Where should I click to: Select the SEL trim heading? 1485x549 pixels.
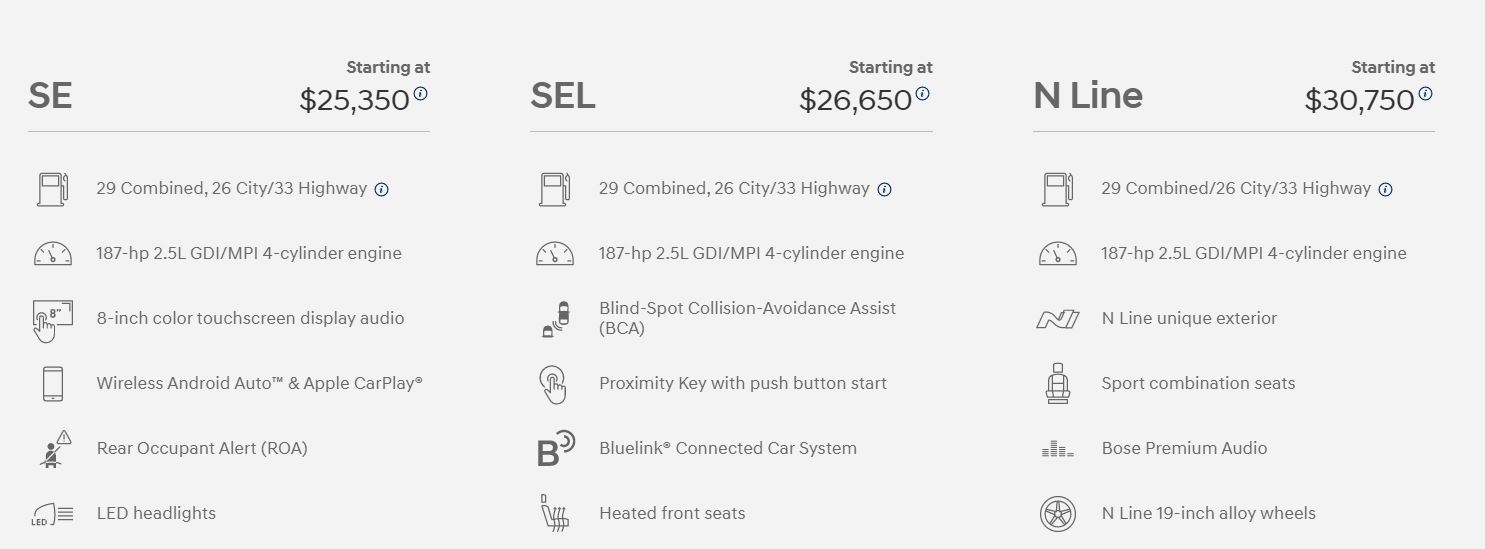[563, 96]
